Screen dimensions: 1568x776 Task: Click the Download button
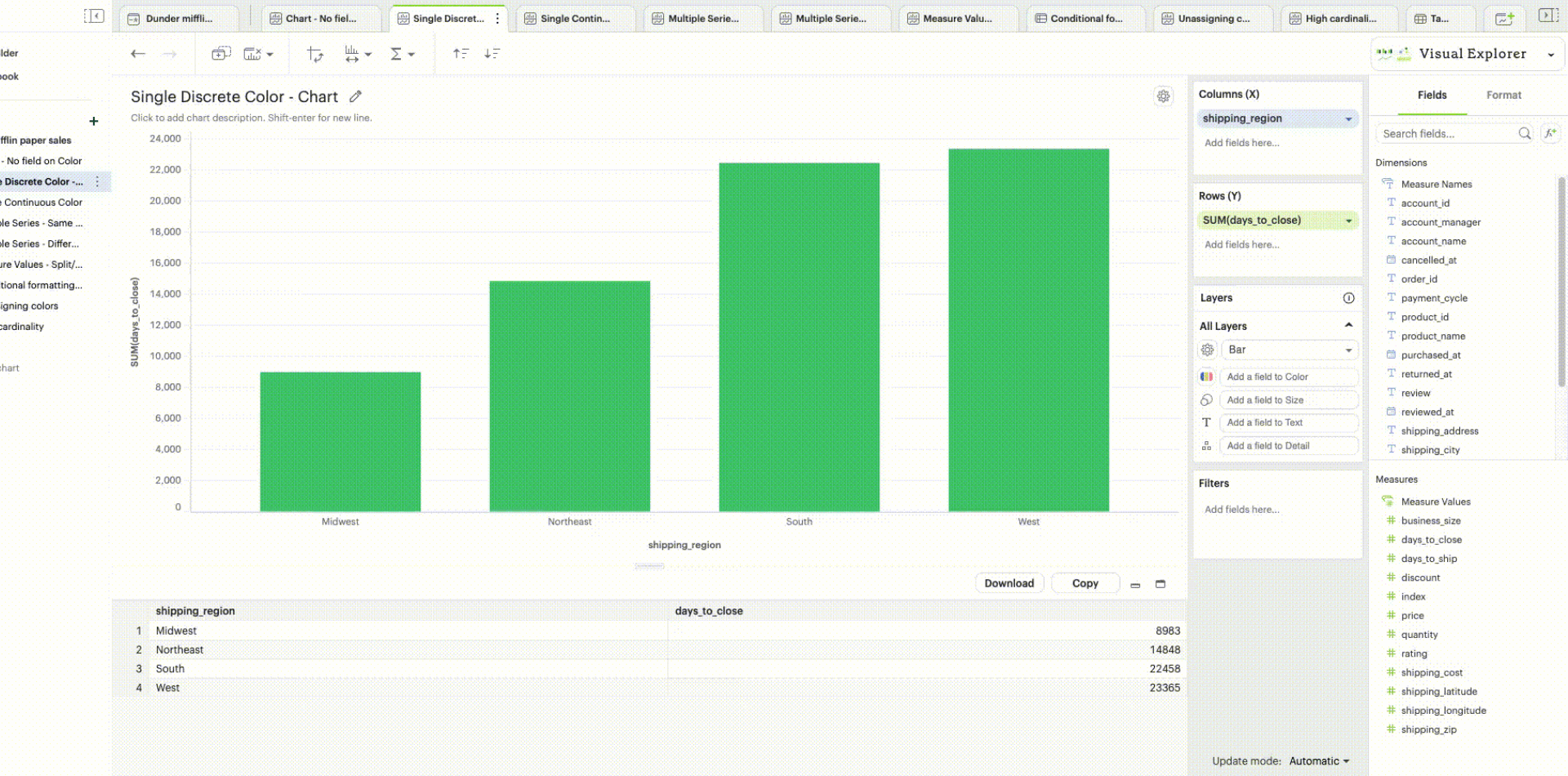[1009, 583]
